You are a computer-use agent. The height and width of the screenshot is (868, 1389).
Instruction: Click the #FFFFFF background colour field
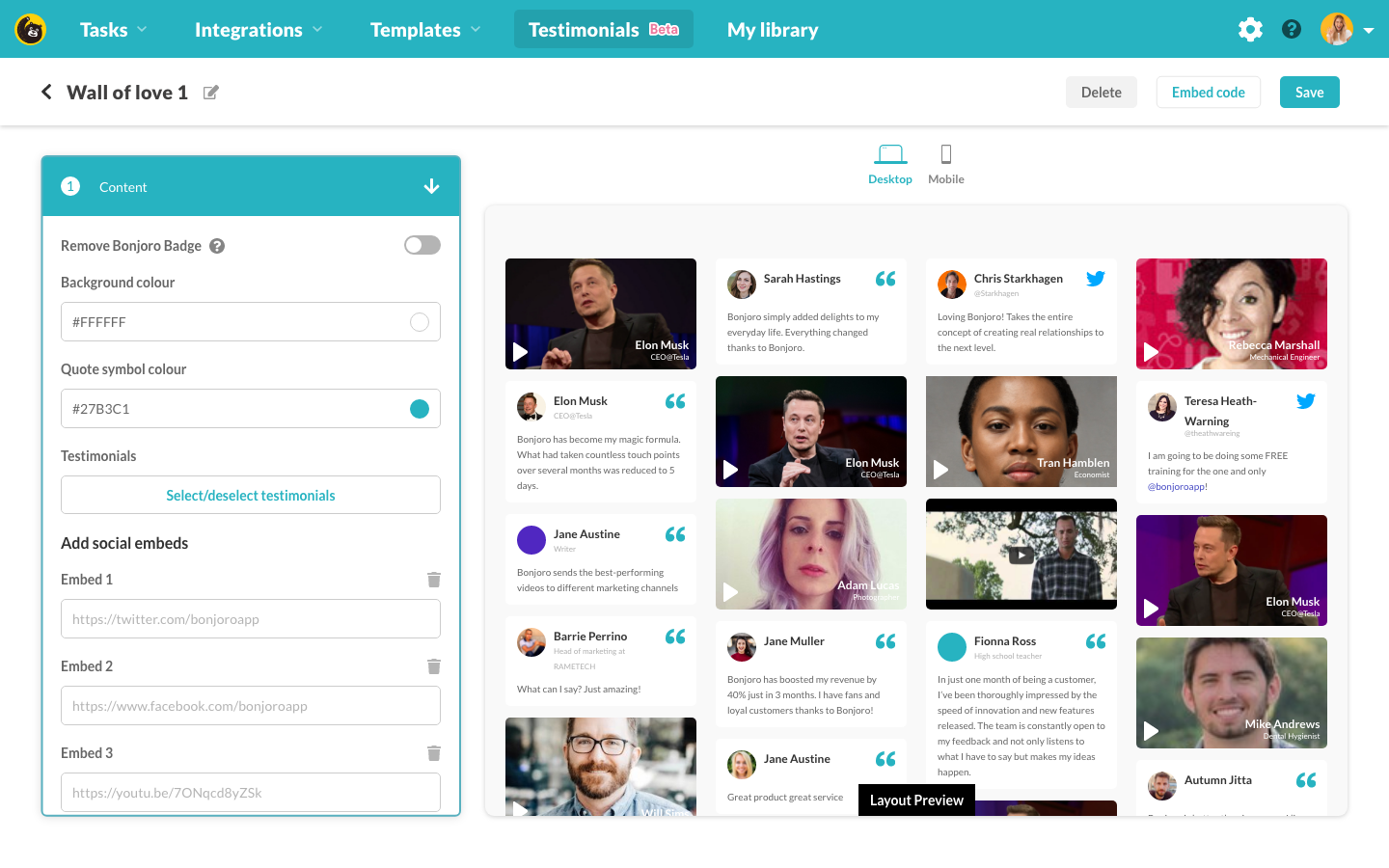(x=251, y=322)
